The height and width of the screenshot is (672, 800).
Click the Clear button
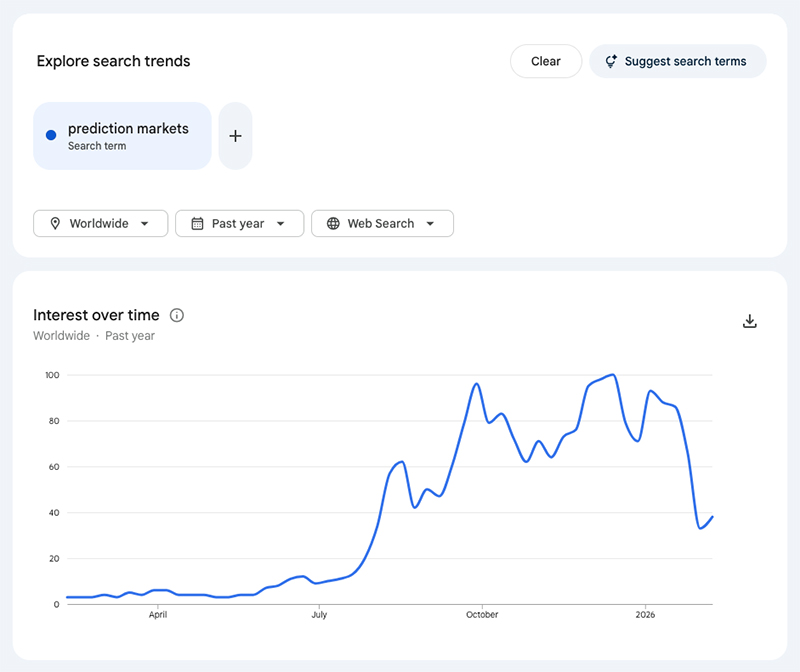(545, 61)
